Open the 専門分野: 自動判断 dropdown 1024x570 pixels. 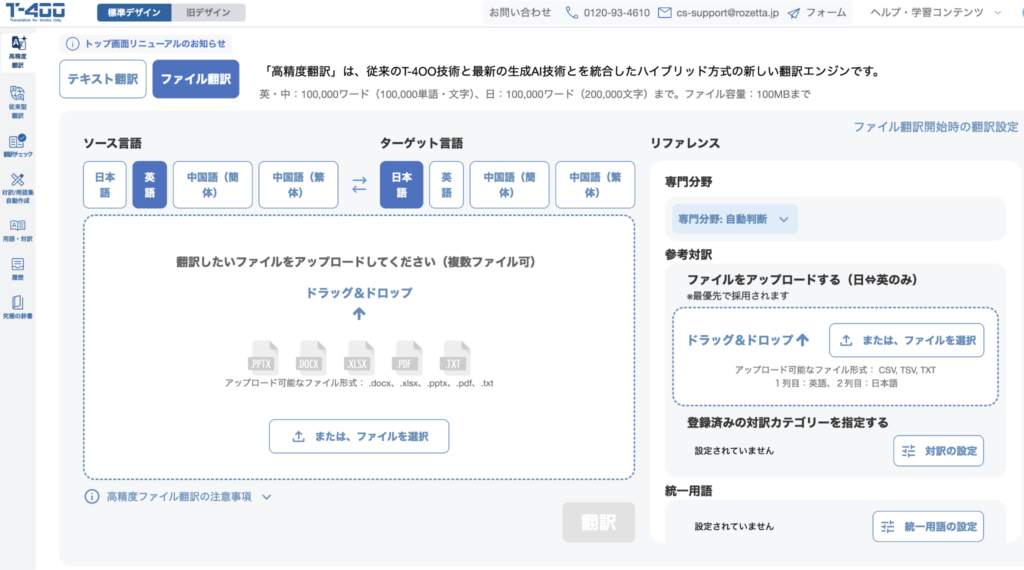(734, 219)
